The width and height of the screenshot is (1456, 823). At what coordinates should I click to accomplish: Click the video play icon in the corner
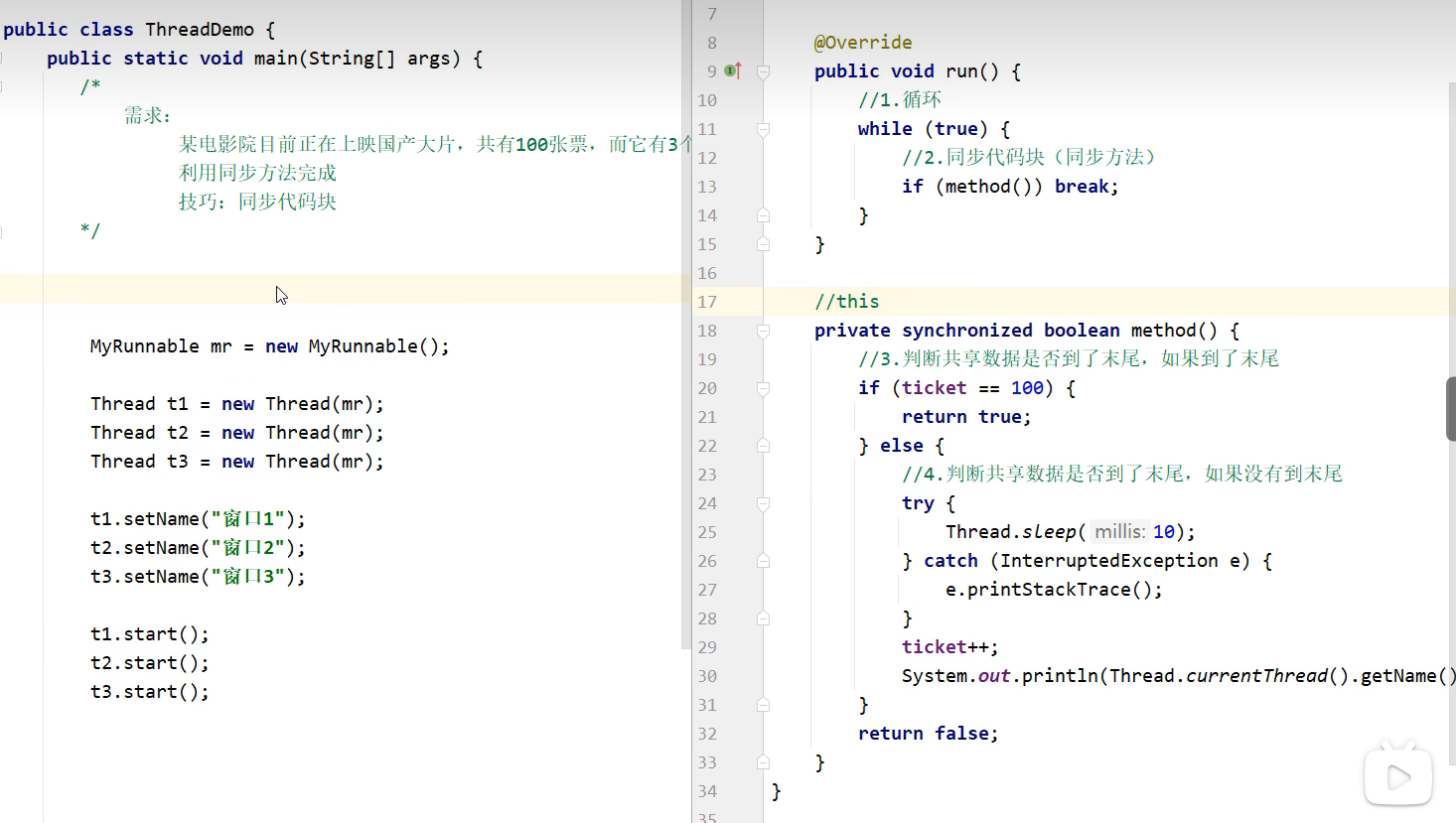point(1397,774)
